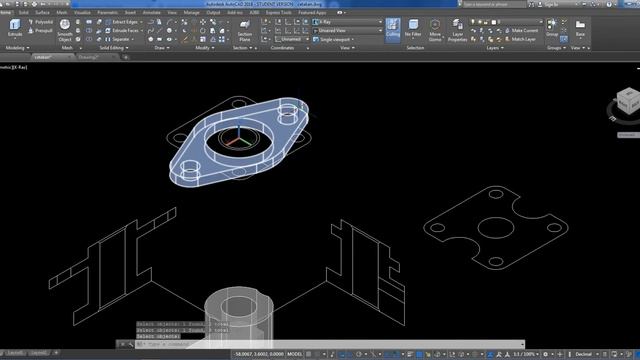Expand the Layers panel
This screenshot has width=640, height=360.
point(495,48)
